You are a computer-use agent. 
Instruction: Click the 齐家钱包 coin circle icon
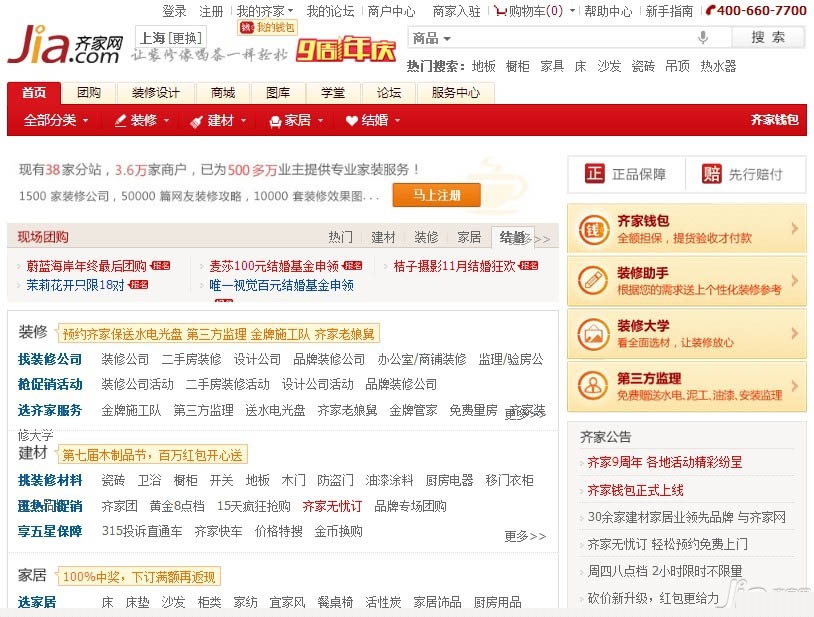point(593,230)
